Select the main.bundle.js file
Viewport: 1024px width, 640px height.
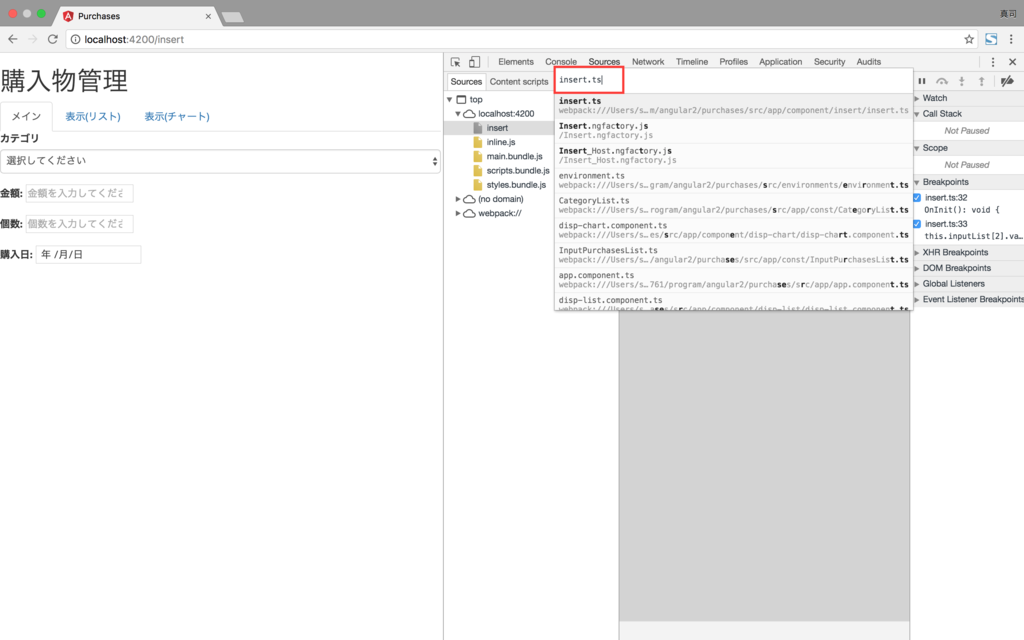pos(514,156)
